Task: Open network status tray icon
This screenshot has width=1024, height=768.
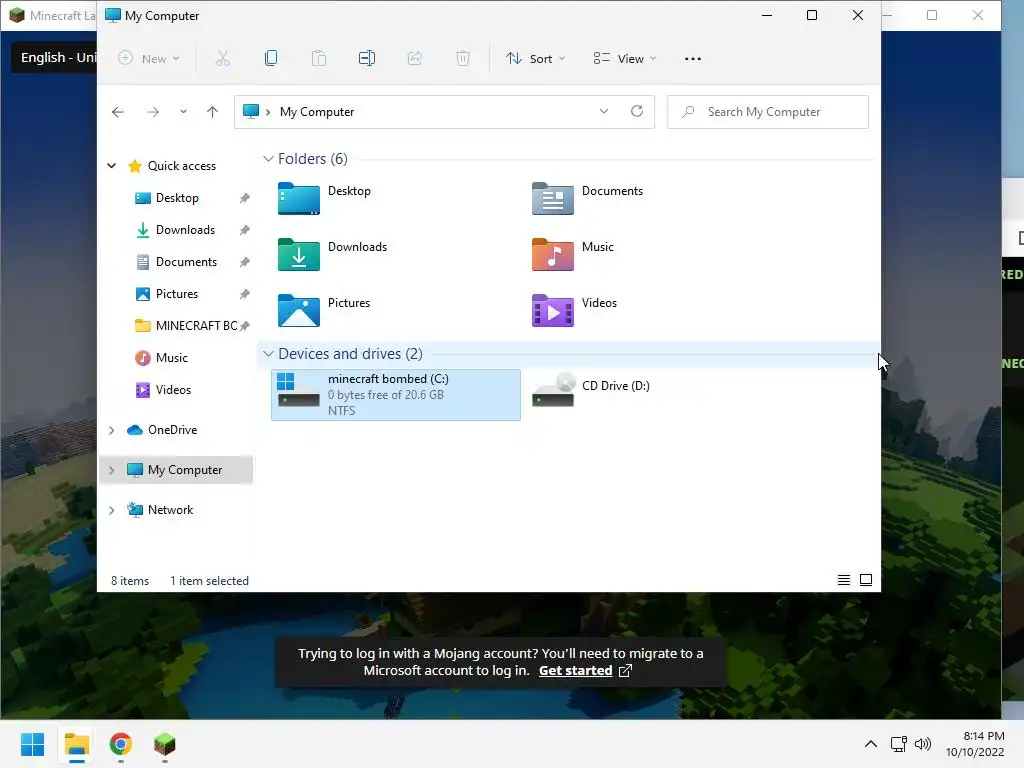Action: tap(899, 744)
